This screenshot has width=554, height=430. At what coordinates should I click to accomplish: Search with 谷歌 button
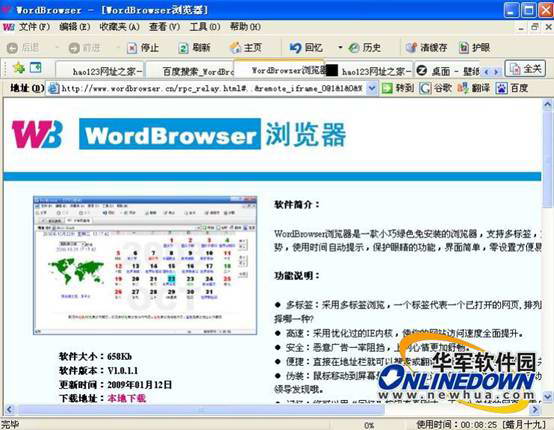click(x=436, y=88)
